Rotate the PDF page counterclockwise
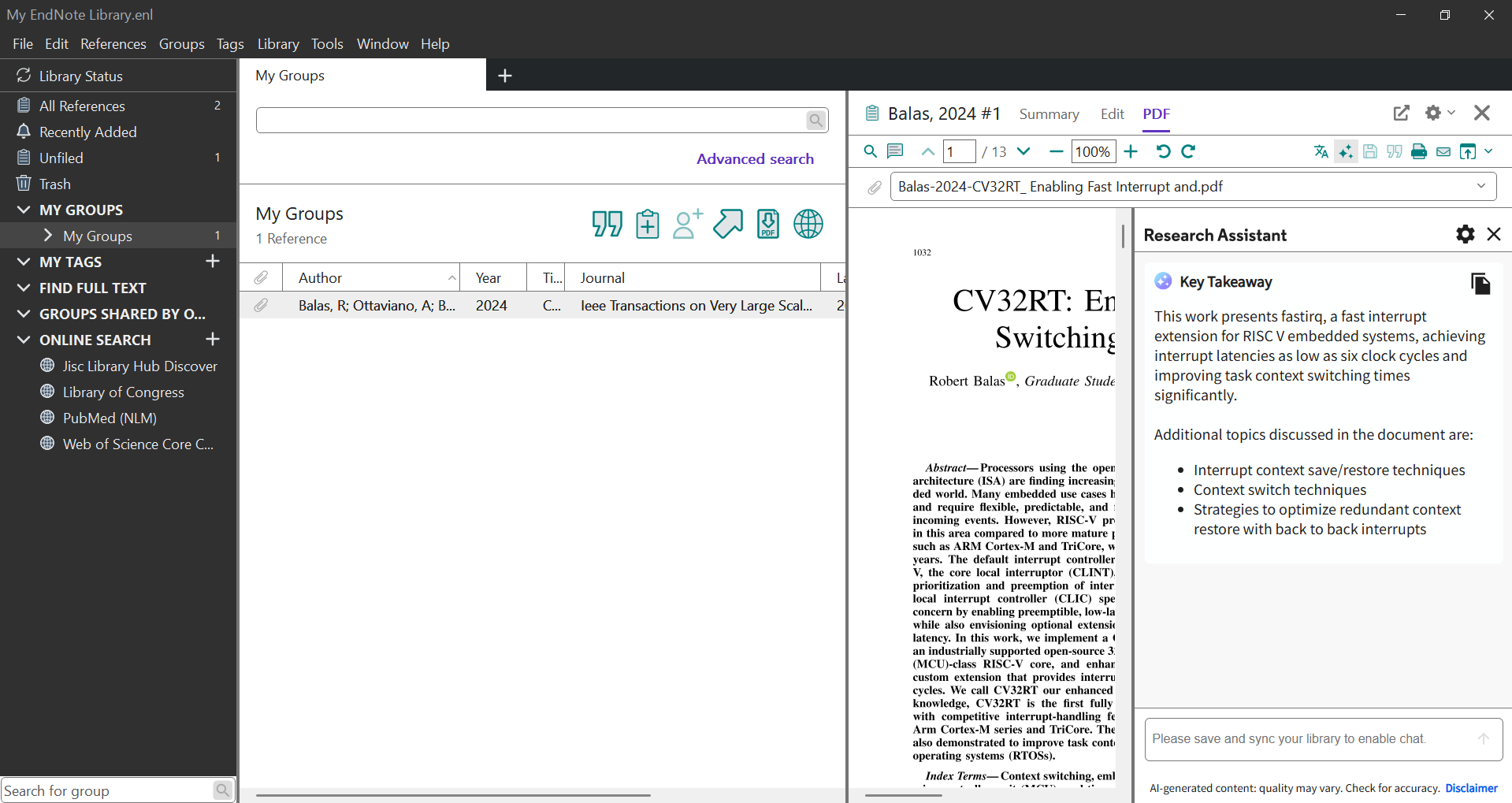The height and width of the screenshot is (803, 1512). (x=1164, y=151)
